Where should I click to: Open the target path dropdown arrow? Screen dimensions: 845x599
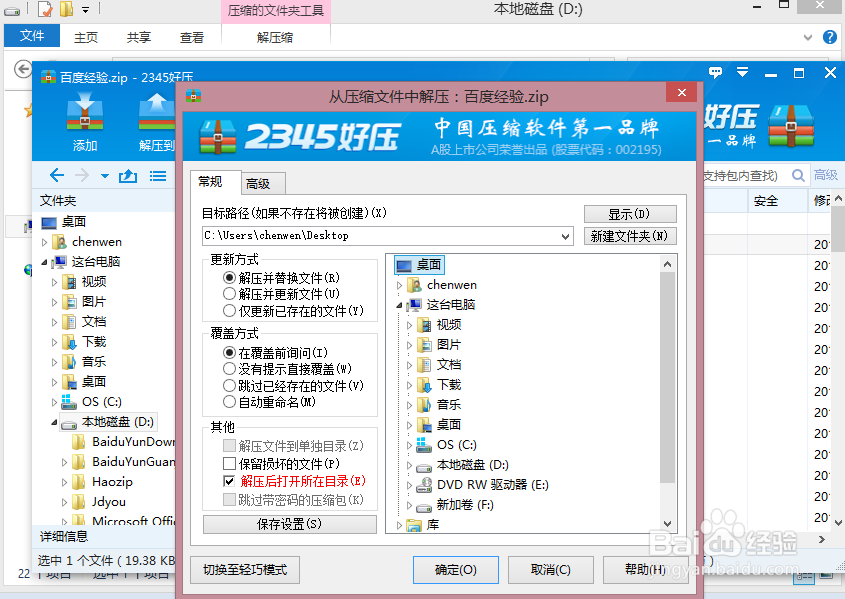[565, 236]
